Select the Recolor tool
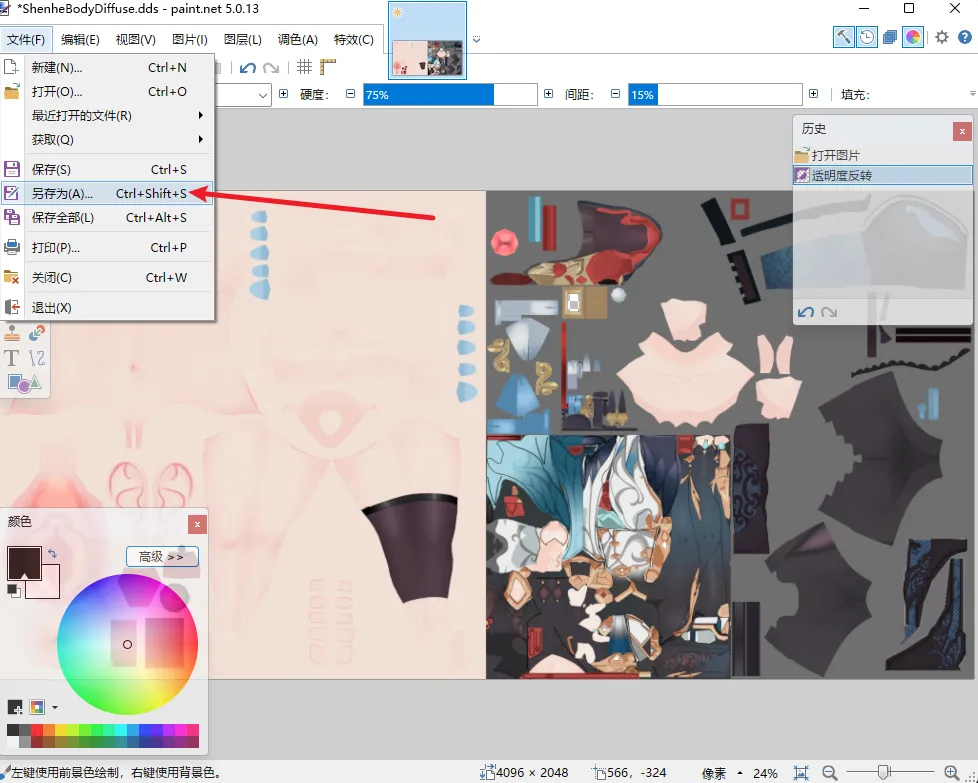This screenshot has height=783, width=978. coord(37,333)
